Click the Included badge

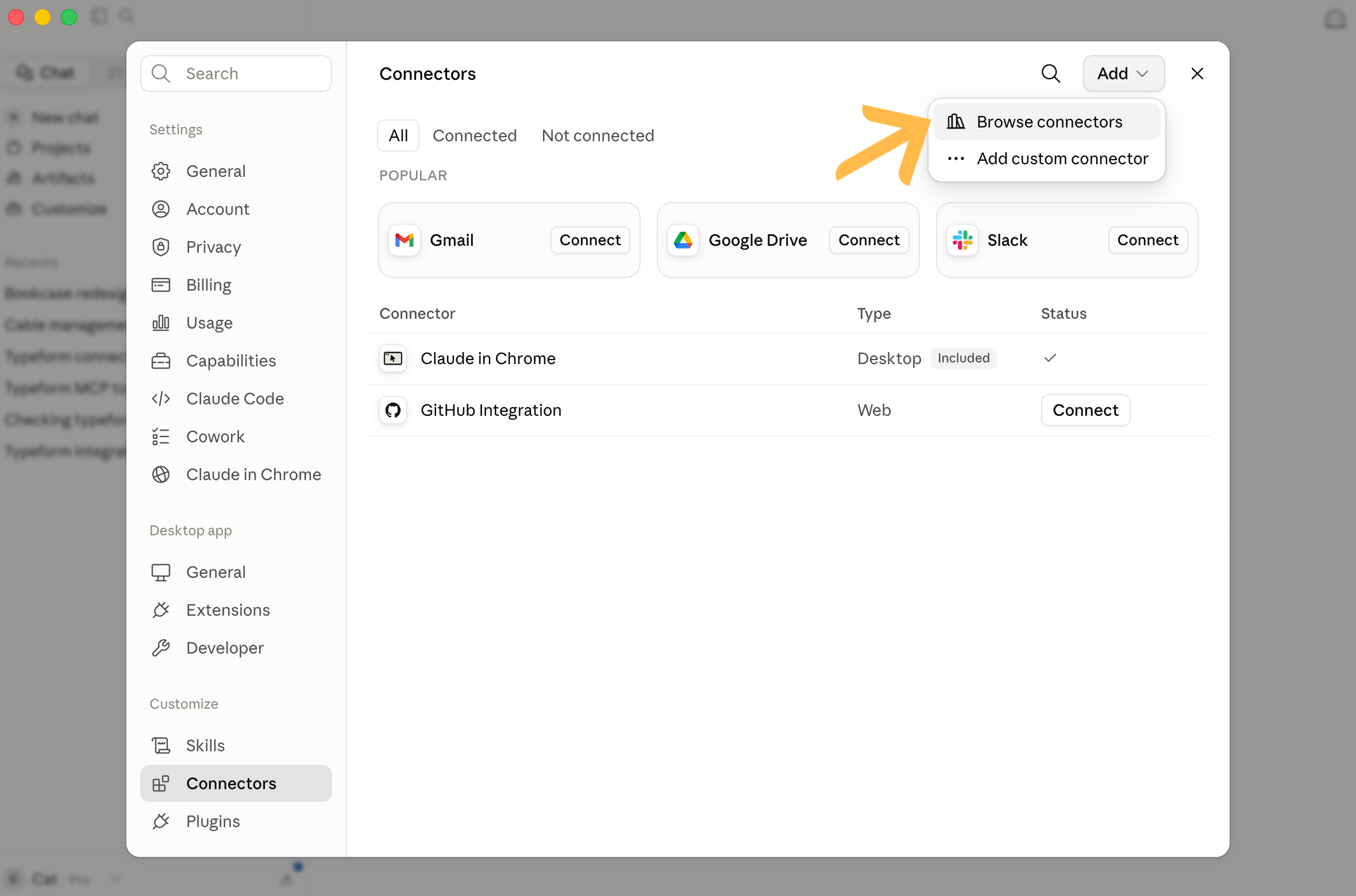(964, 358)
